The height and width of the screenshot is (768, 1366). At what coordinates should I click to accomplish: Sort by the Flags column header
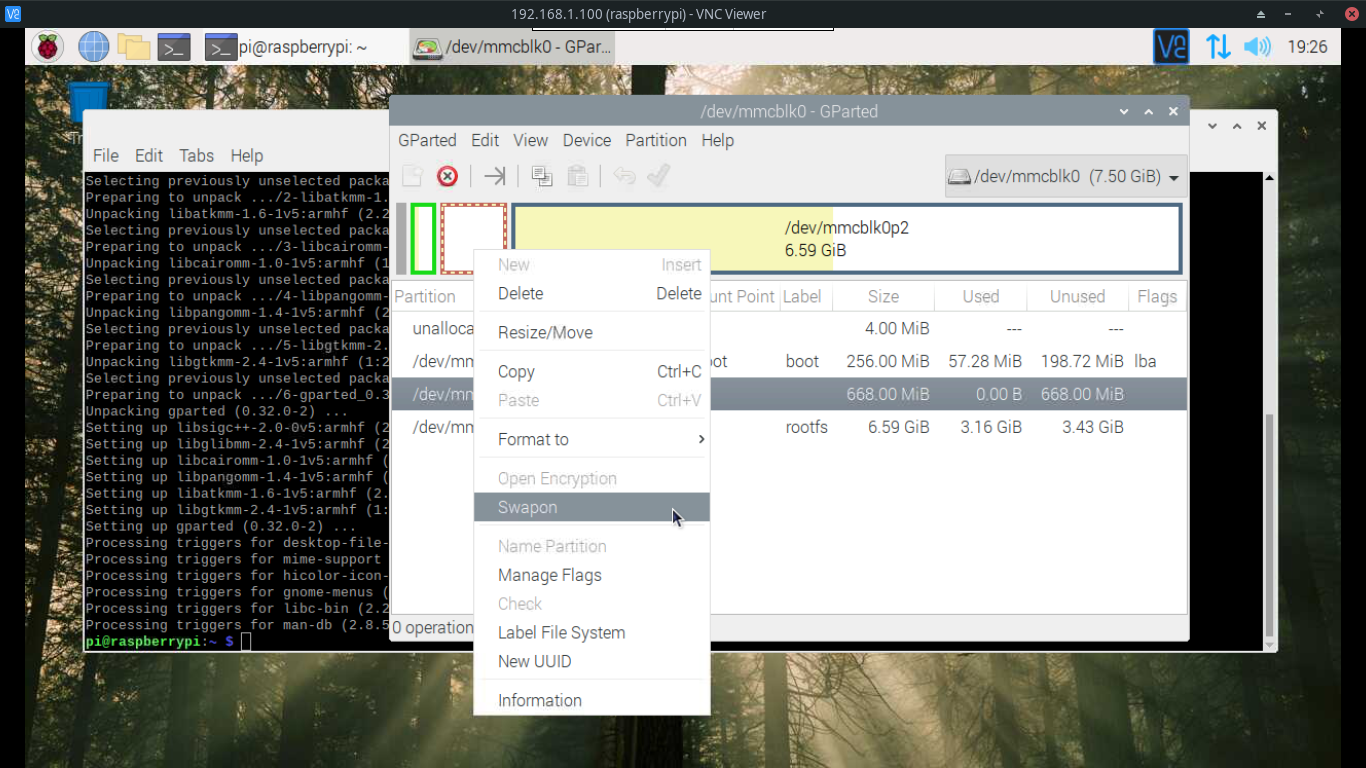click(x=1157, y=297)
